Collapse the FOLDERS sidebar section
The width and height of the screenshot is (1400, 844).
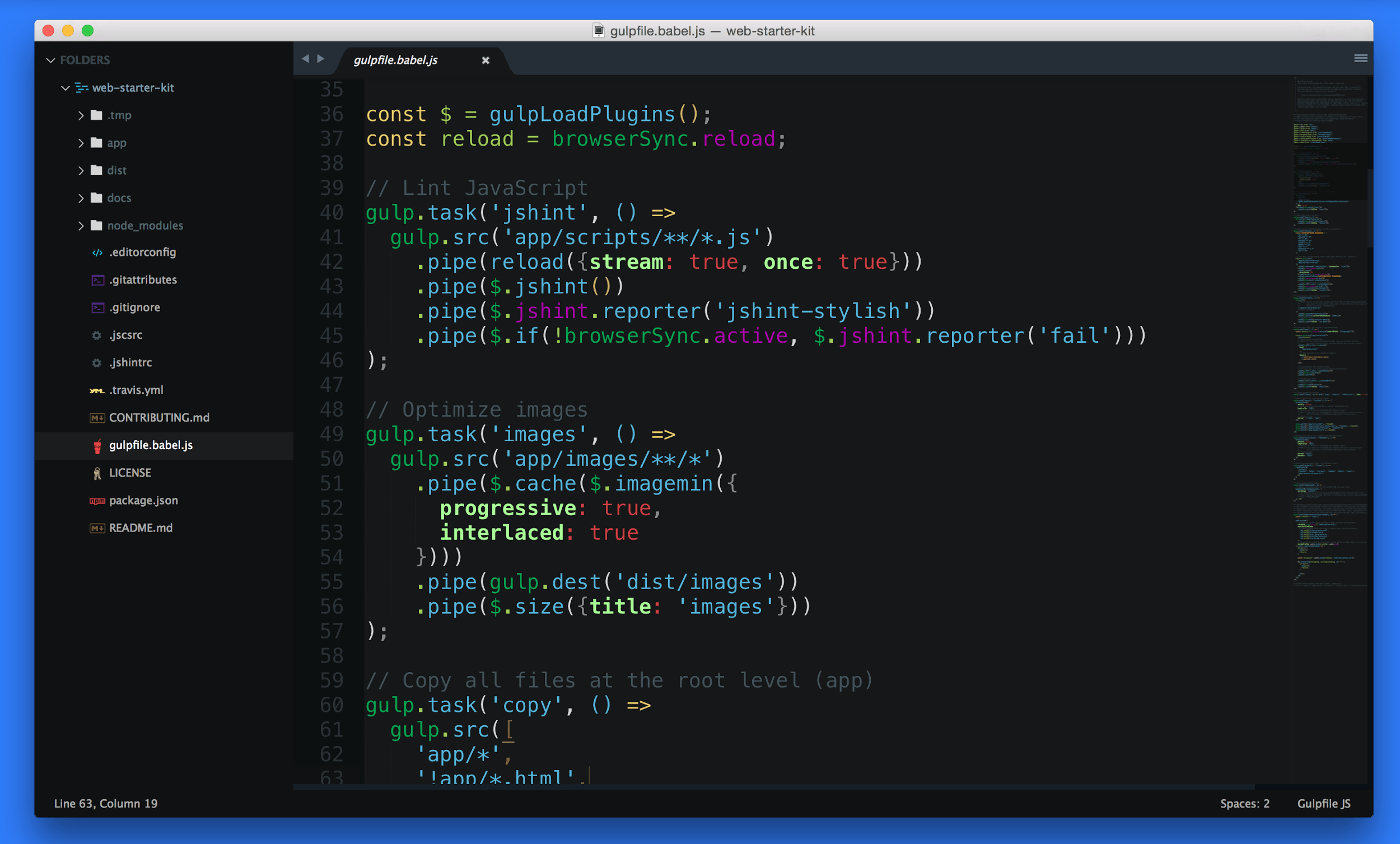[50, 60]
